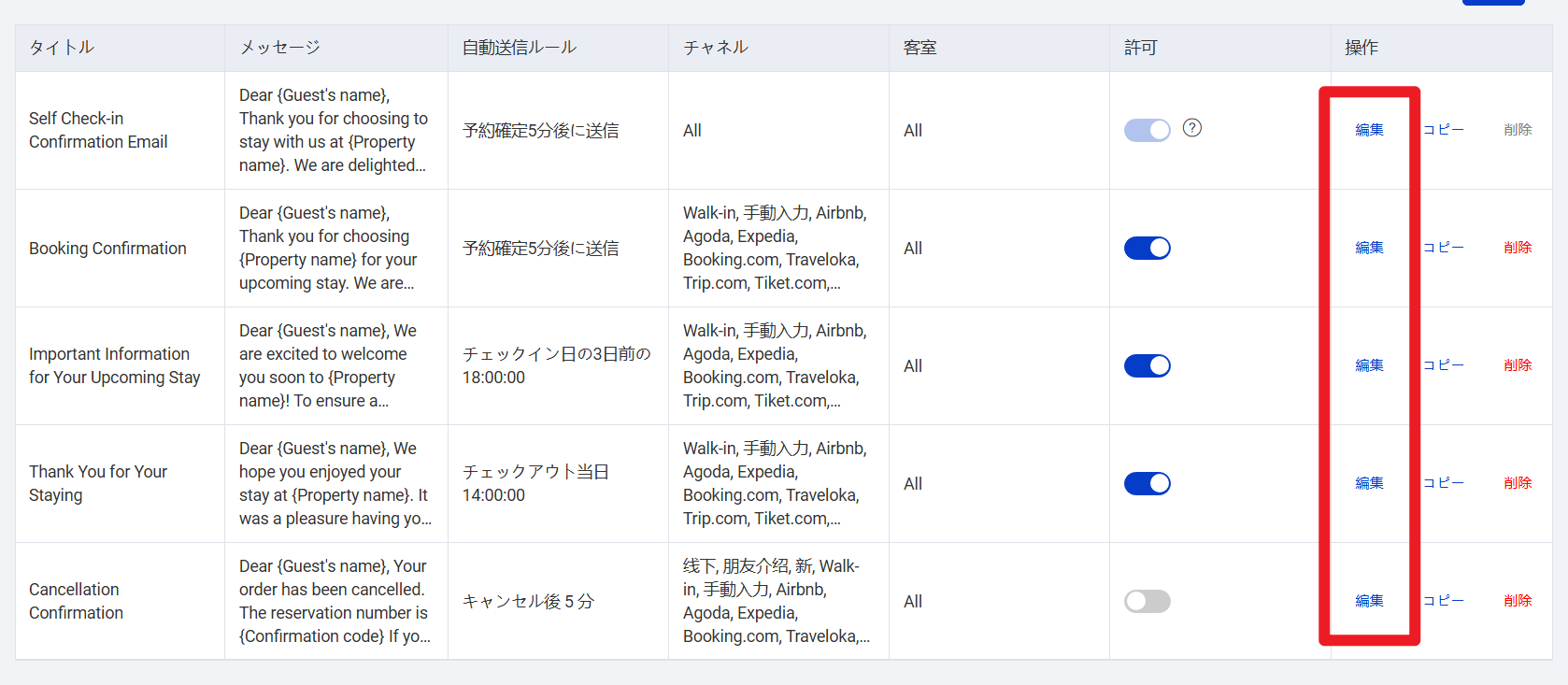Click message preview 'hope you enjoyed your stay'
This screenshot has width=1568, height=685.
pos(335,483)
